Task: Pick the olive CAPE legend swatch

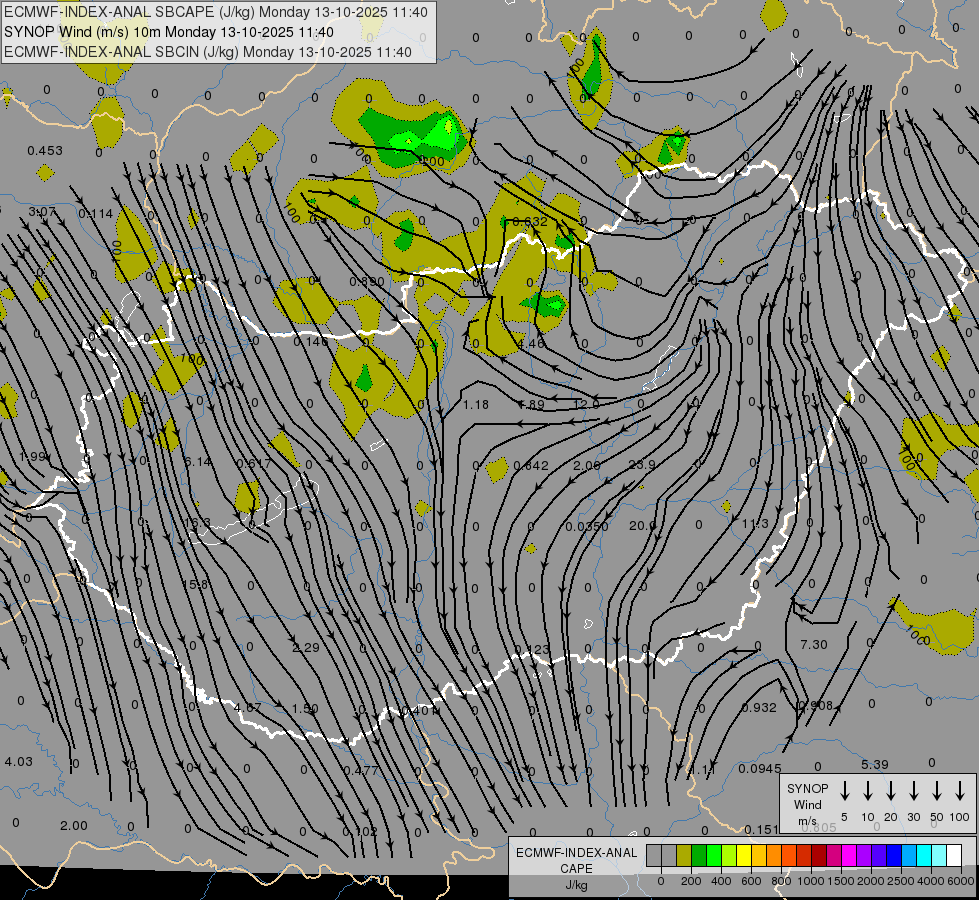Action: [x=684, y=855]
